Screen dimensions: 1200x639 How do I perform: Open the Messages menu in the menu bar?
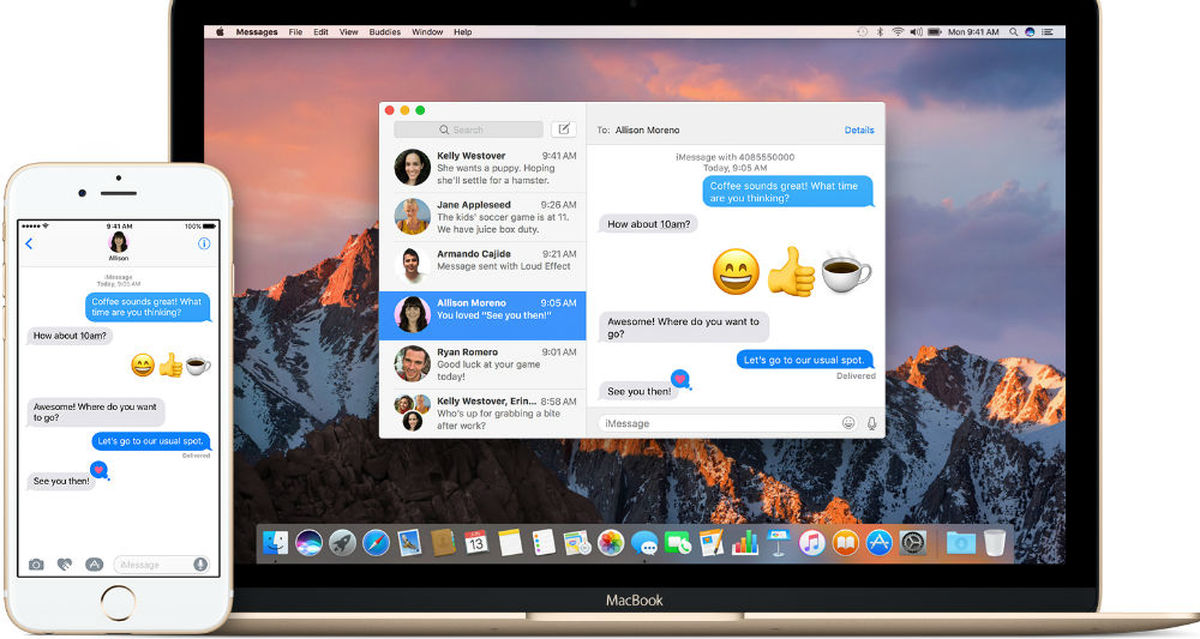pyautogui.click(x=257, y=32)
